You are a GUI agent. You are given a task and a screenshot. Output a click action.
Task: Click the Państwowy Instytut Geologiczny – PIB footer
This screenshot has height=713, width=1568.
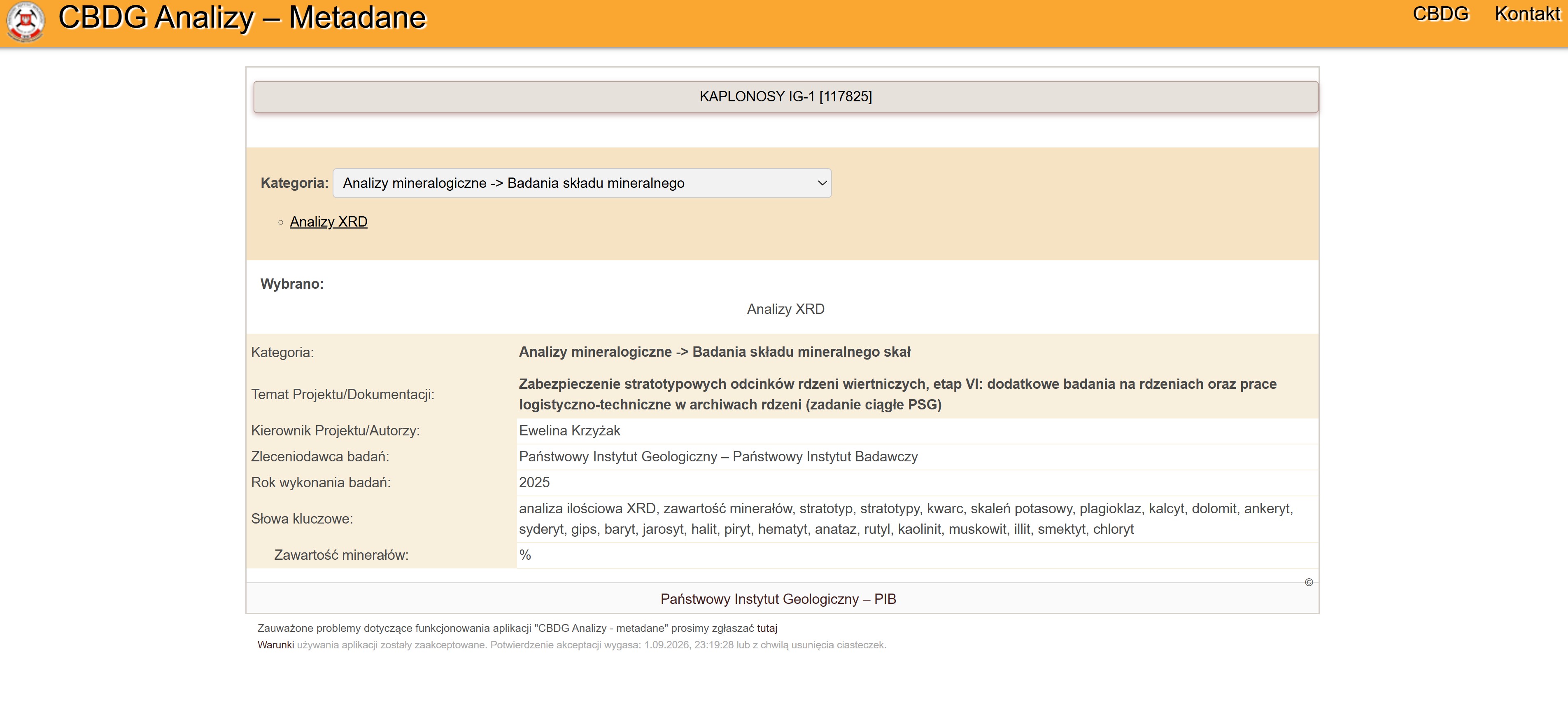(778, 599)
